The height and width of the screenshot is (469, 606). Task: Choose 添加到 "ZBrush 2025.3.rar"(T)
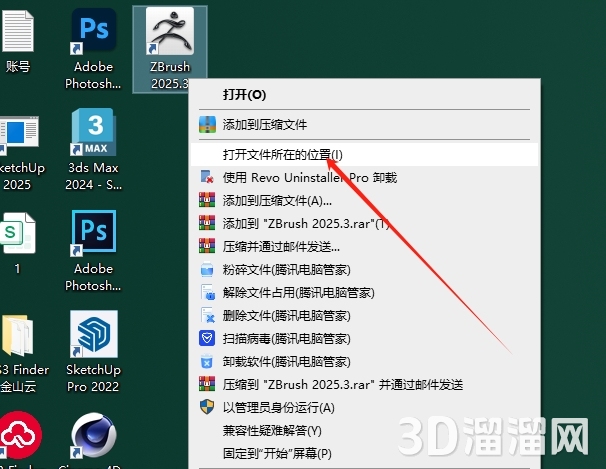click(x=305, y=223)
